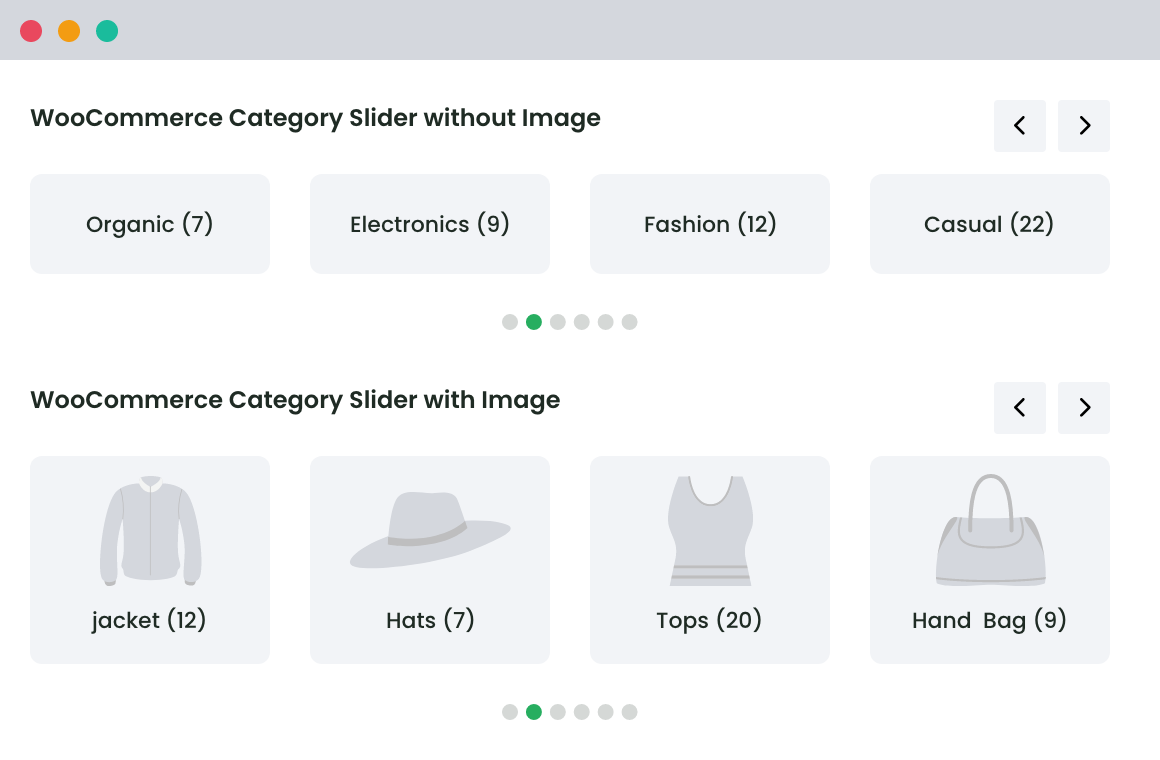Screen dimensions: 1160x760
Task: Click the red traffic light button
Action: pyautogui.click(x=30, y=31)
